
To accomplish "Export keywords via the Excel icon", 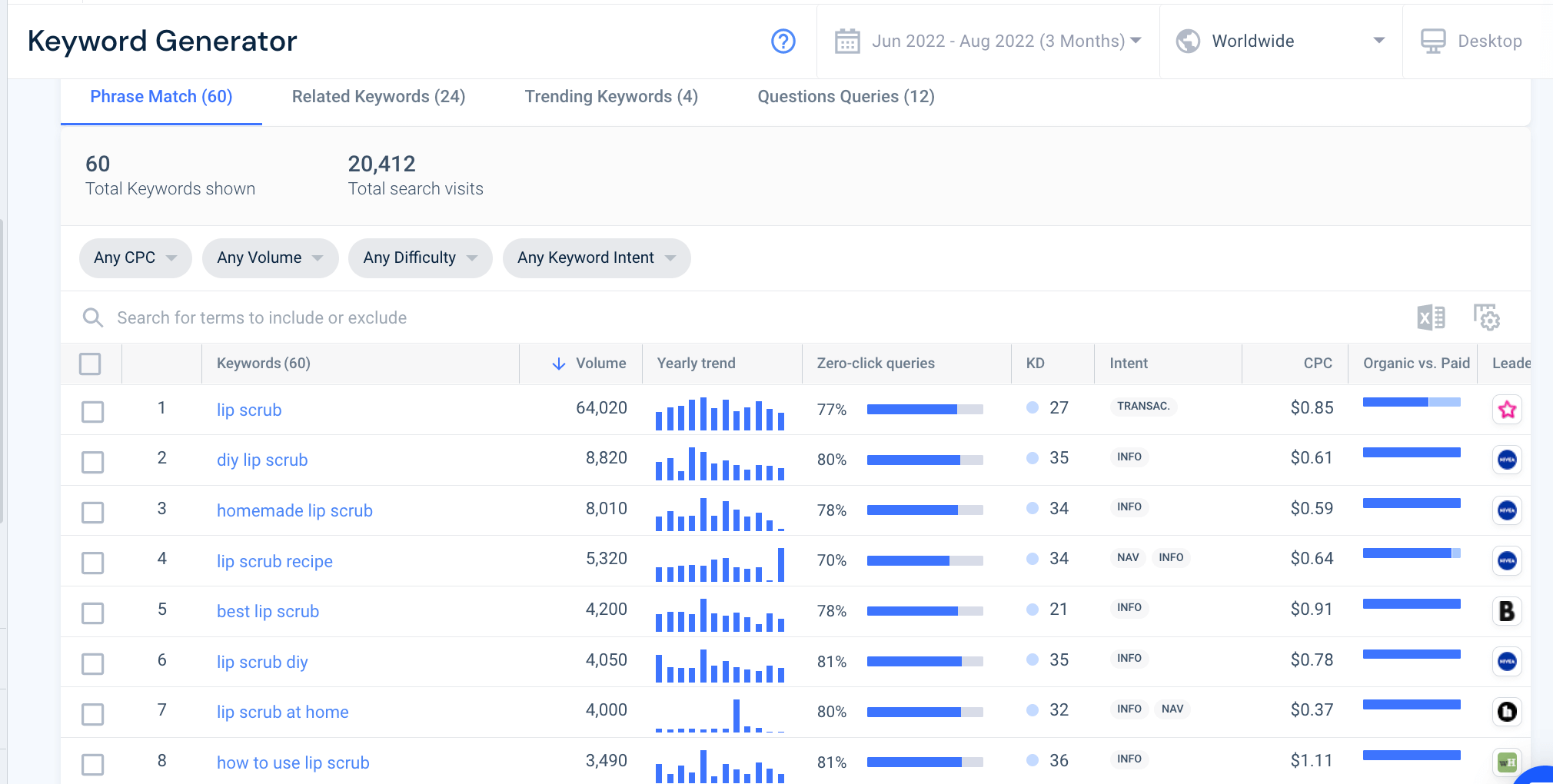I will tap(1431, 317).
